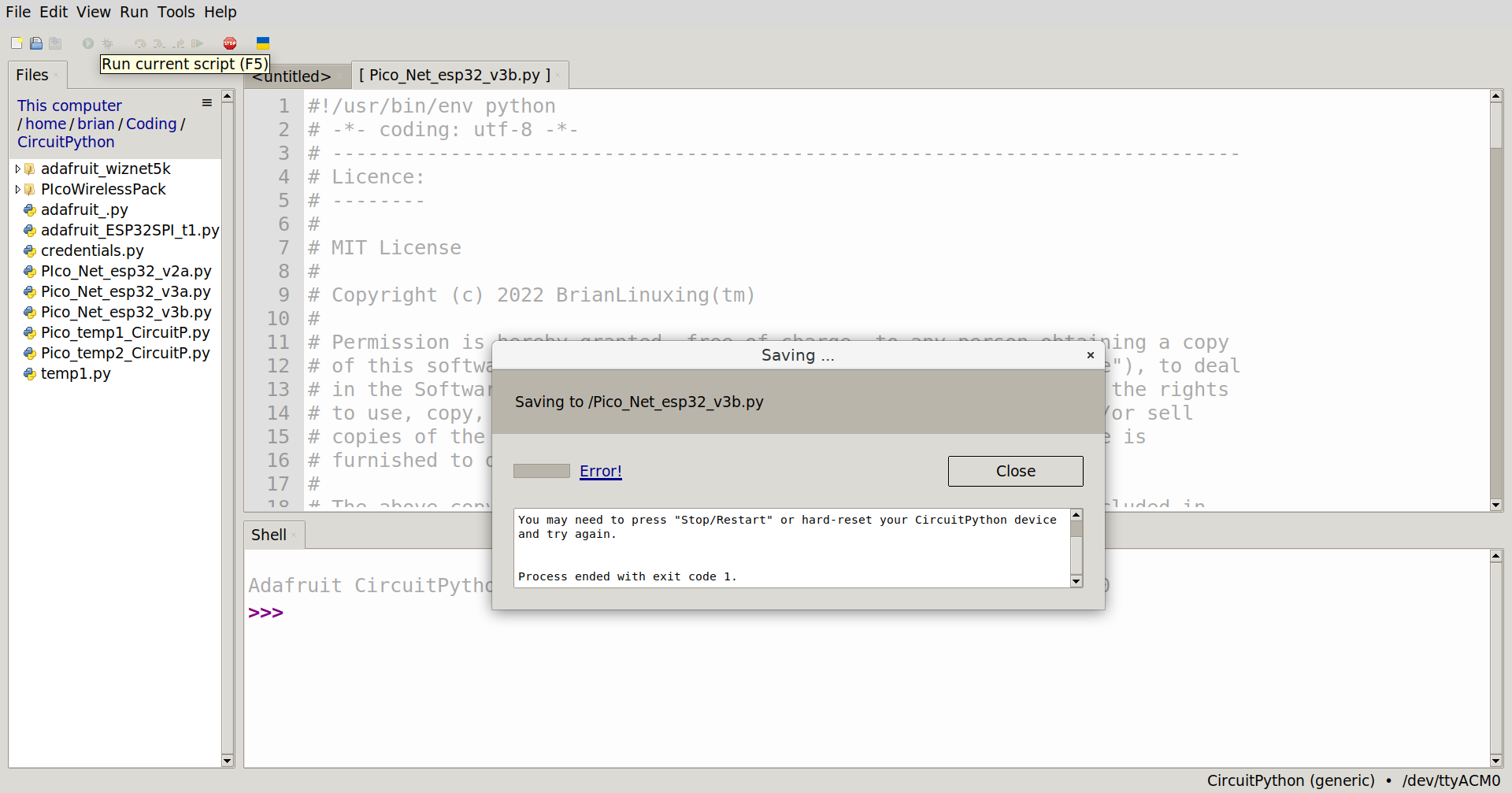The image size is (1512, 793).
Task: Open the Files panel options menu
Action: pos(206,102)
